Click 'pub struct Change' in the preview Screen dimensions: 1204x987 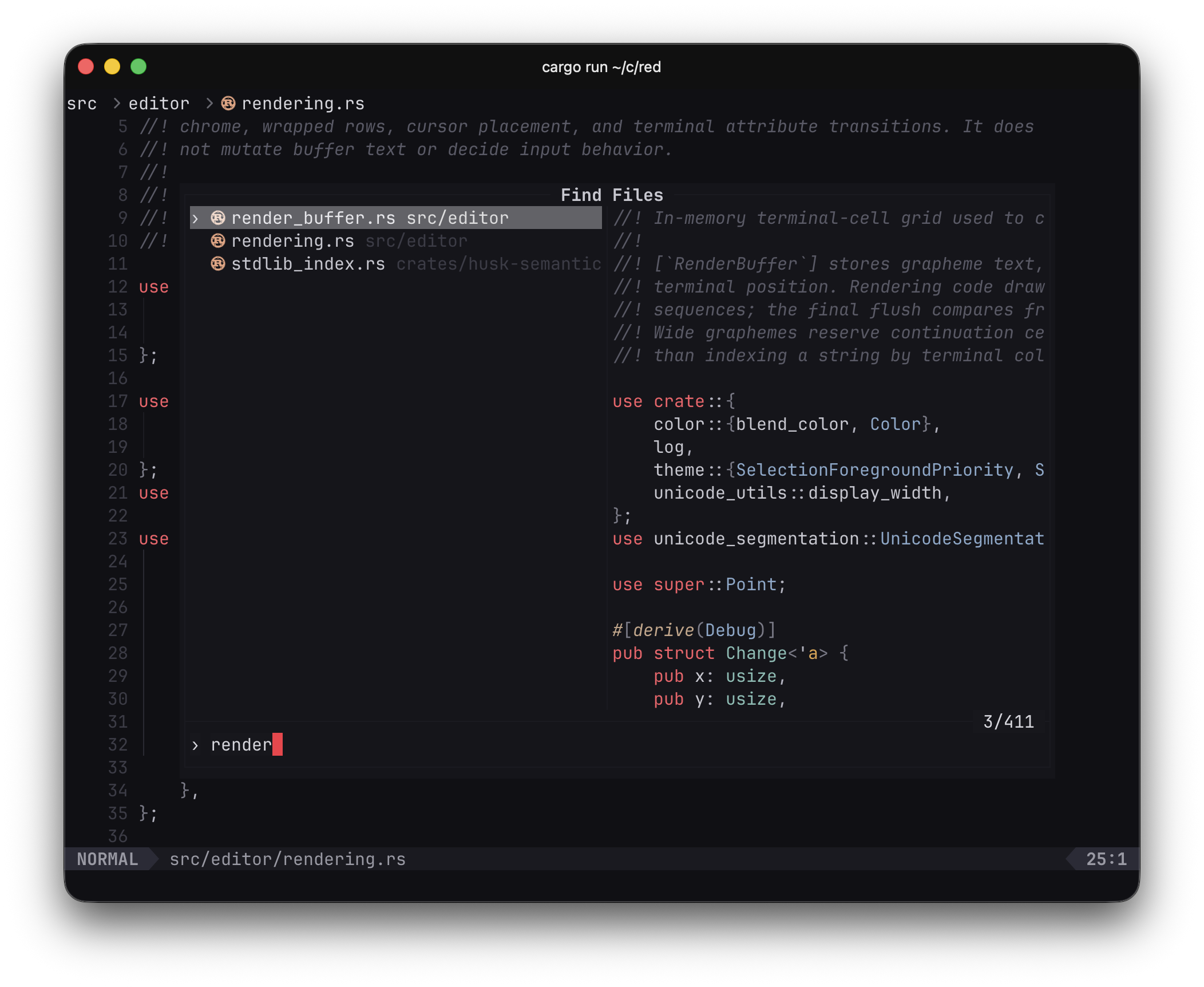700,653
